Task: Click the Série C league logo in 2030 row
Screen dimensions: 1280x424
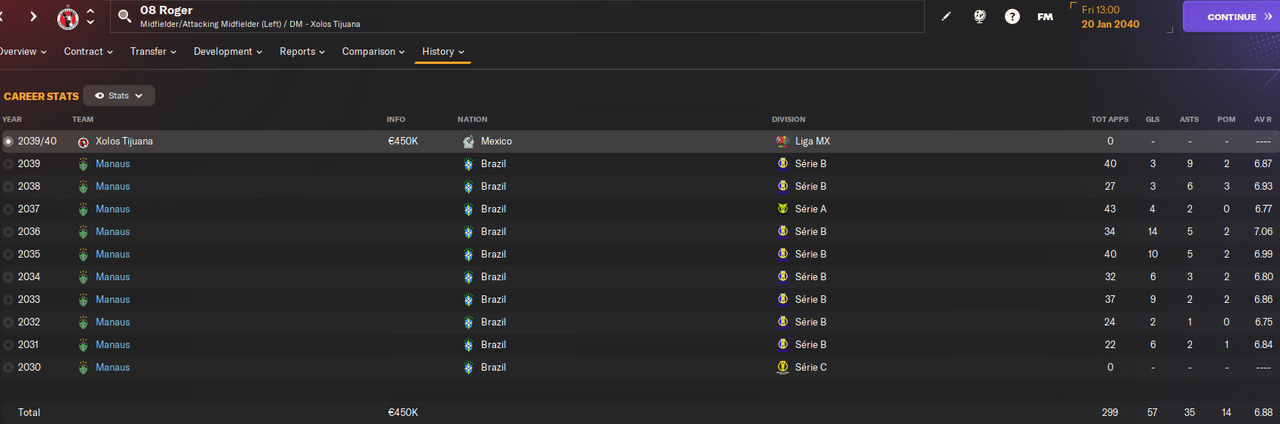Action: 782,367
